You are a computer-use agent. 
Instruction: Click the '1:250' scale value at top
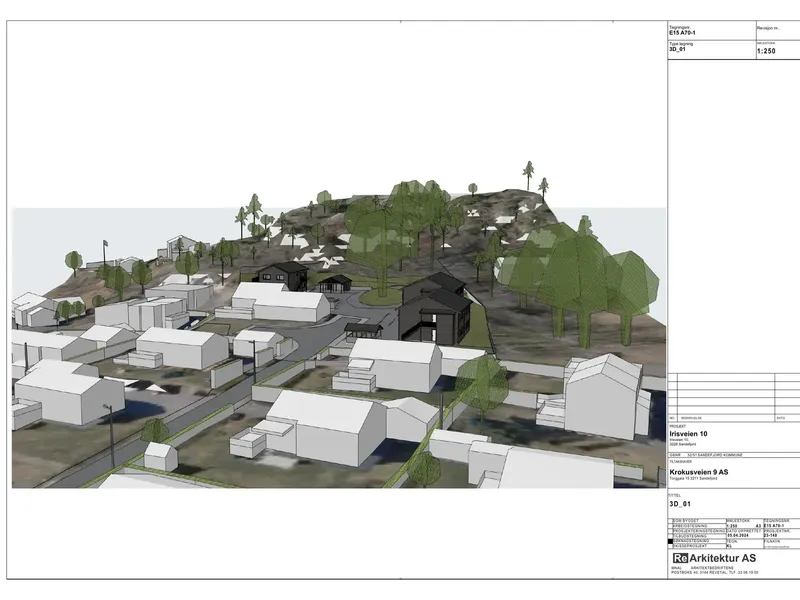(766, 51)
